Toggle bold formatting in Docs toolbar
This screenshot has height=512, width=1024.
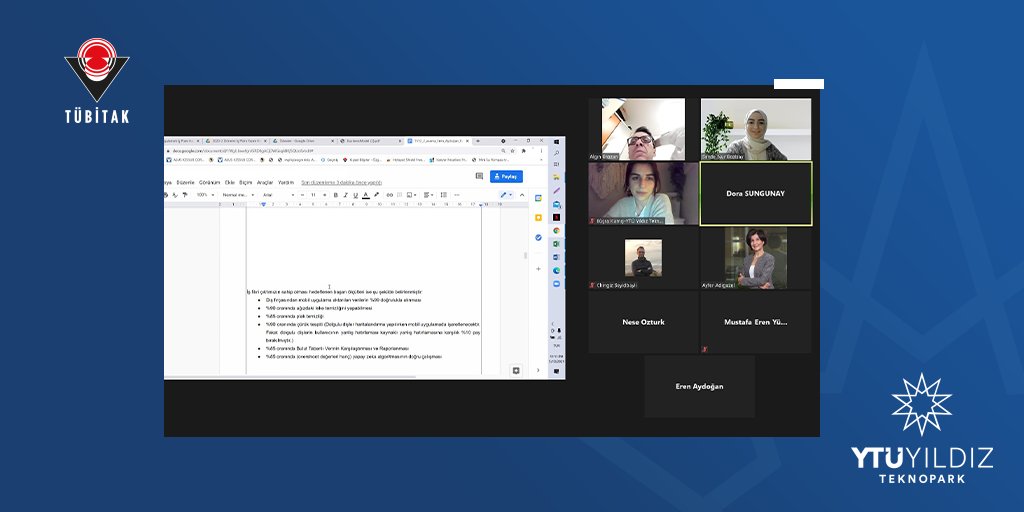(336, 195)
